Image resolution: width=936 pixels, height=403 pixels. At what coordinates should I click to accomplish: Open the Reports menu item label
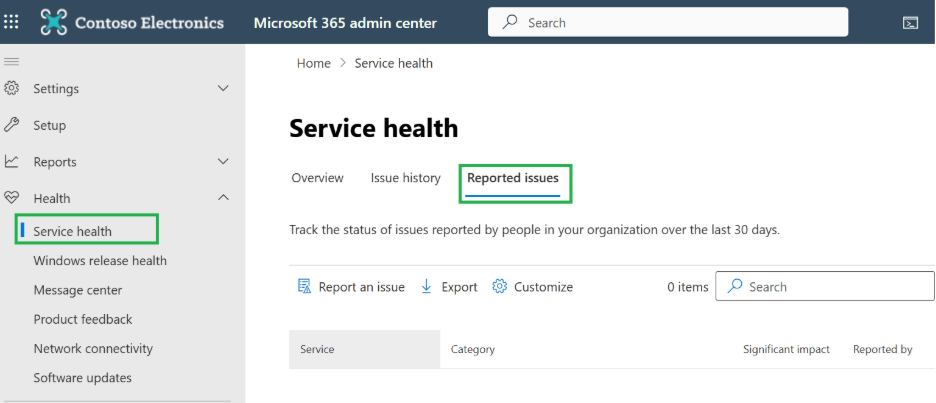click(55, 162)
